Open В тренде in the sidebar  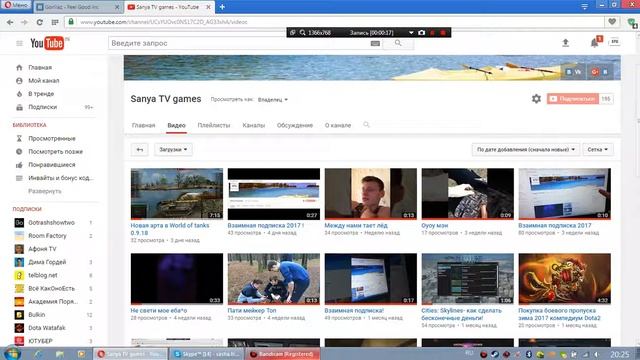click(x=41, y=93)
